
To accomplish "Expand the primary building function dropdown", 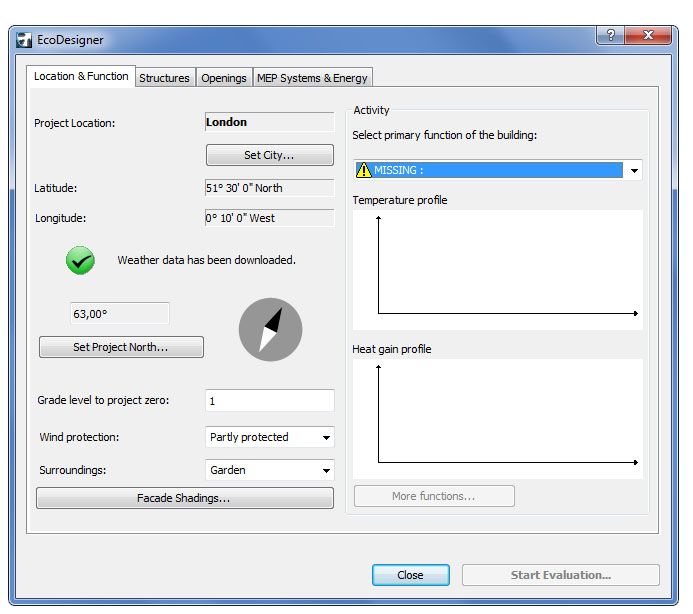I will [498, 170].
